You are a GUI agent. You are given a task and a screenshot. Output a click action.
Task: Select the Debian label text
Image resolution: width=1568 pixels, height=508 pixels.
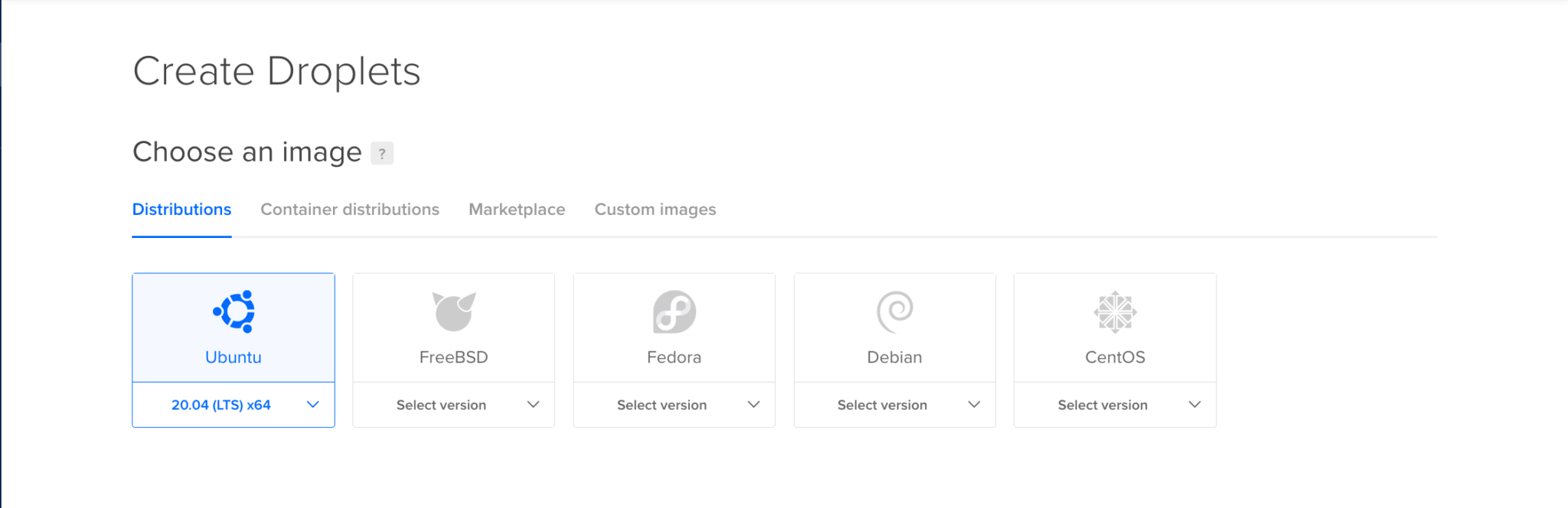[x=895, y=357]
